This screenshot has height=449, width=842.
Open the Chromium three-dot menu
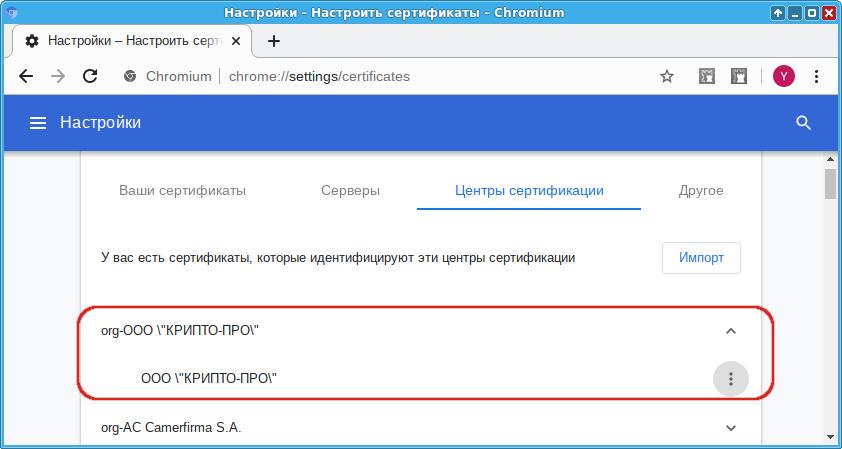[816, 76]
